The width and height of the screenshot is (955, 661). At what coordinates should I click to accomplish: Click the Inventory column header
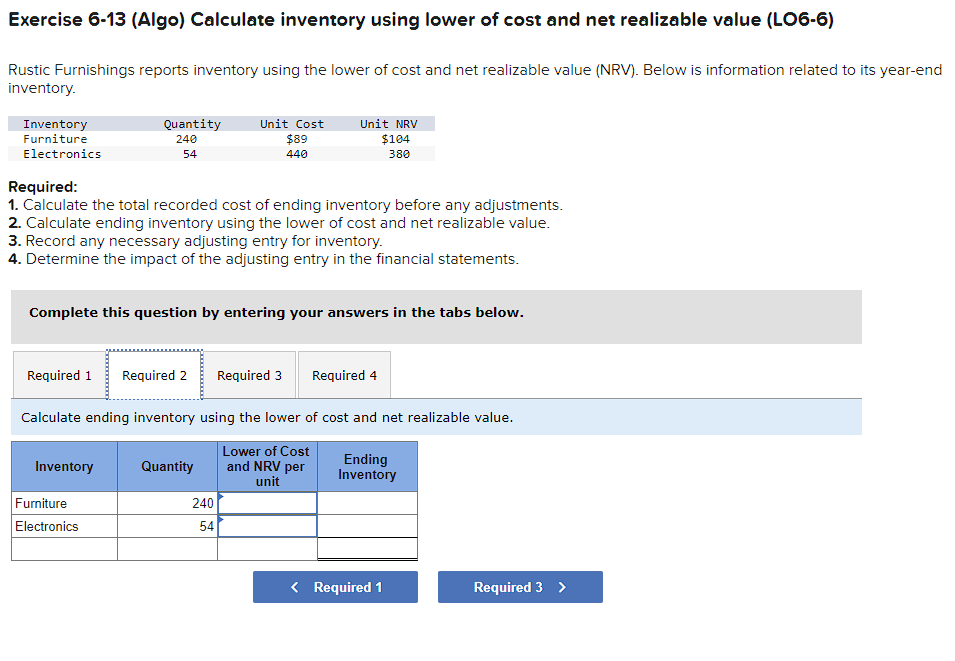tap(63, 466)
